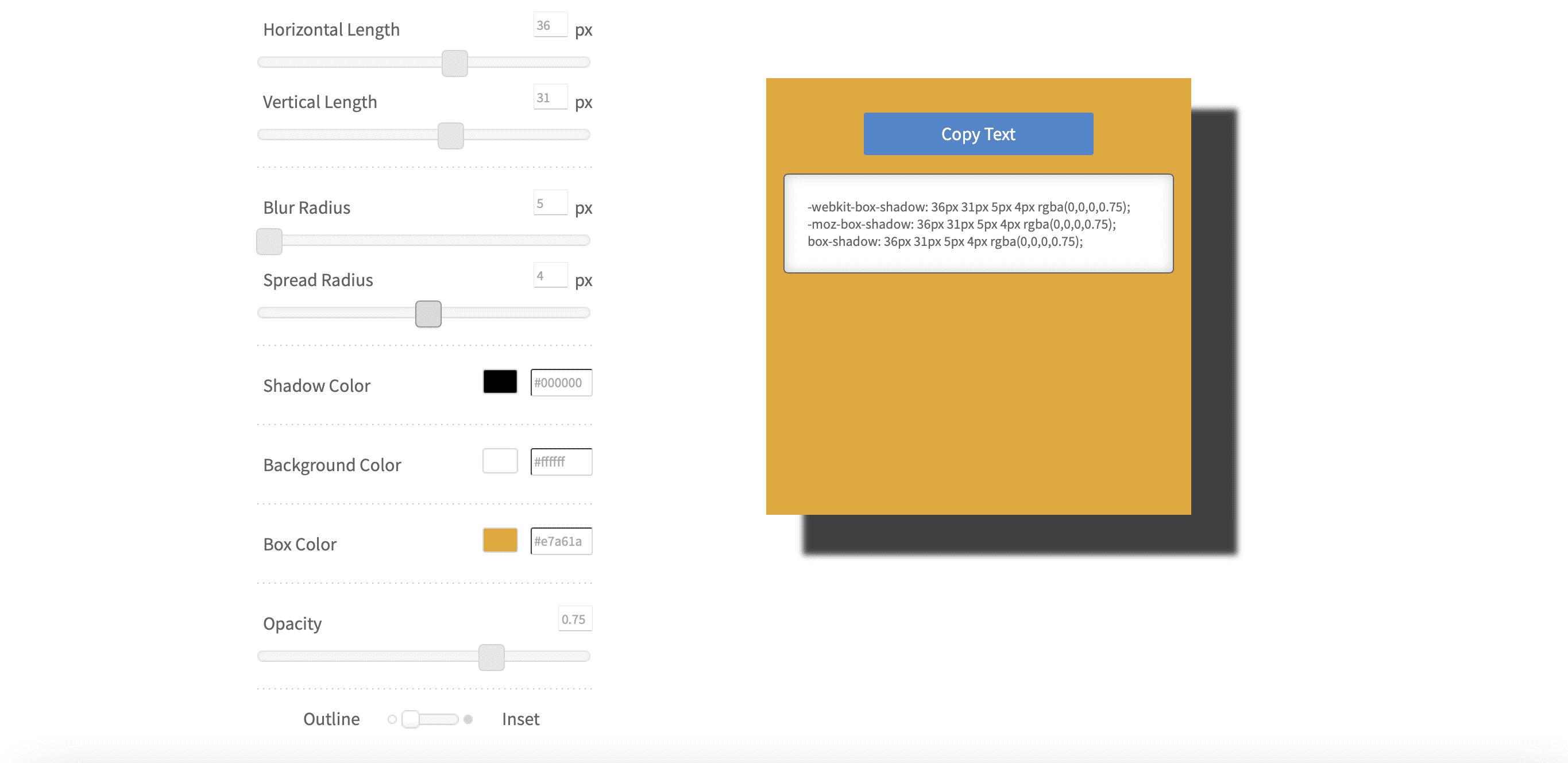Edit the Shadow Color hex field

(561, 383)
